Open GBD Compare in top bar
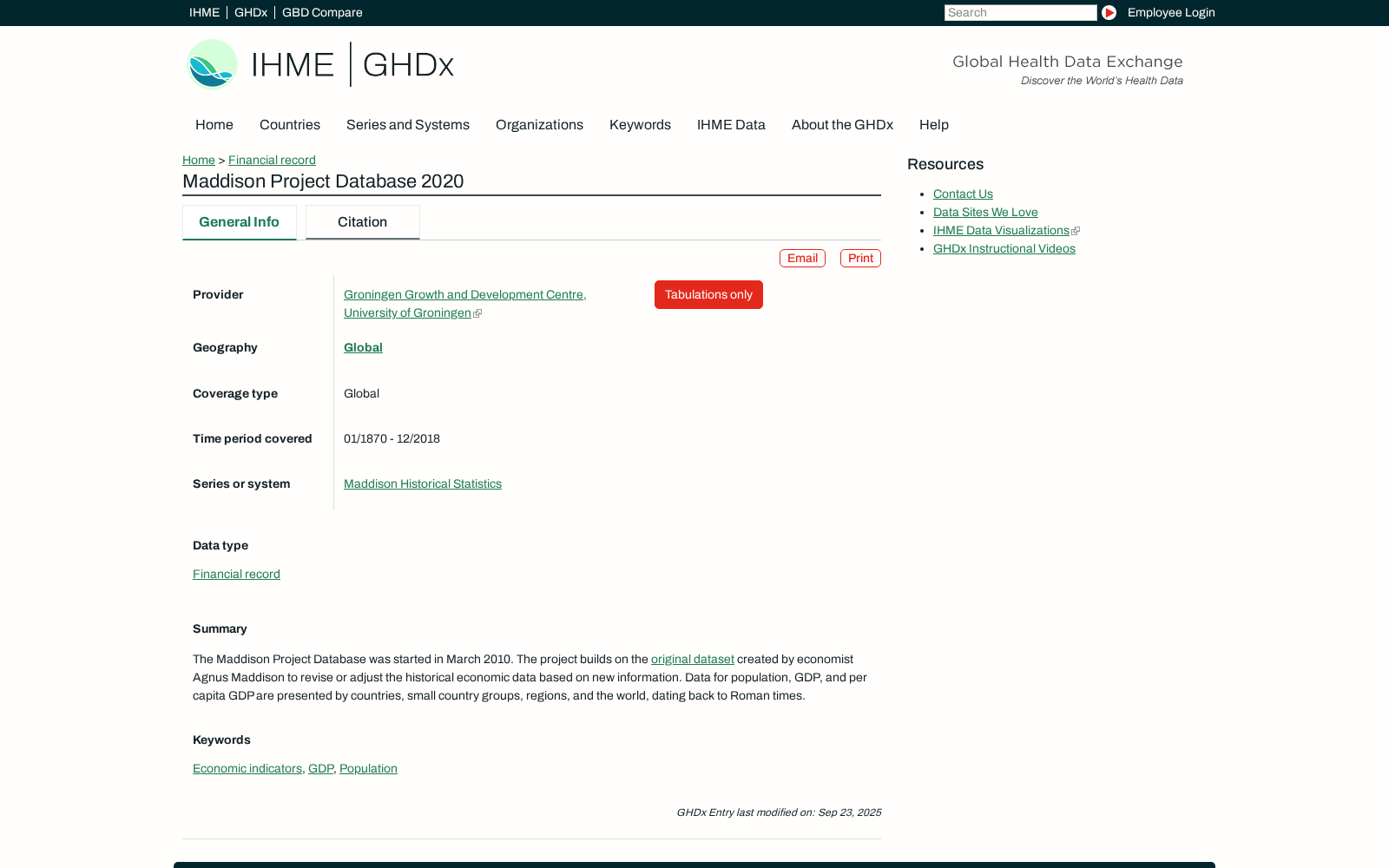This screenshot has height=868, width=1389. (x=322, y=12)
